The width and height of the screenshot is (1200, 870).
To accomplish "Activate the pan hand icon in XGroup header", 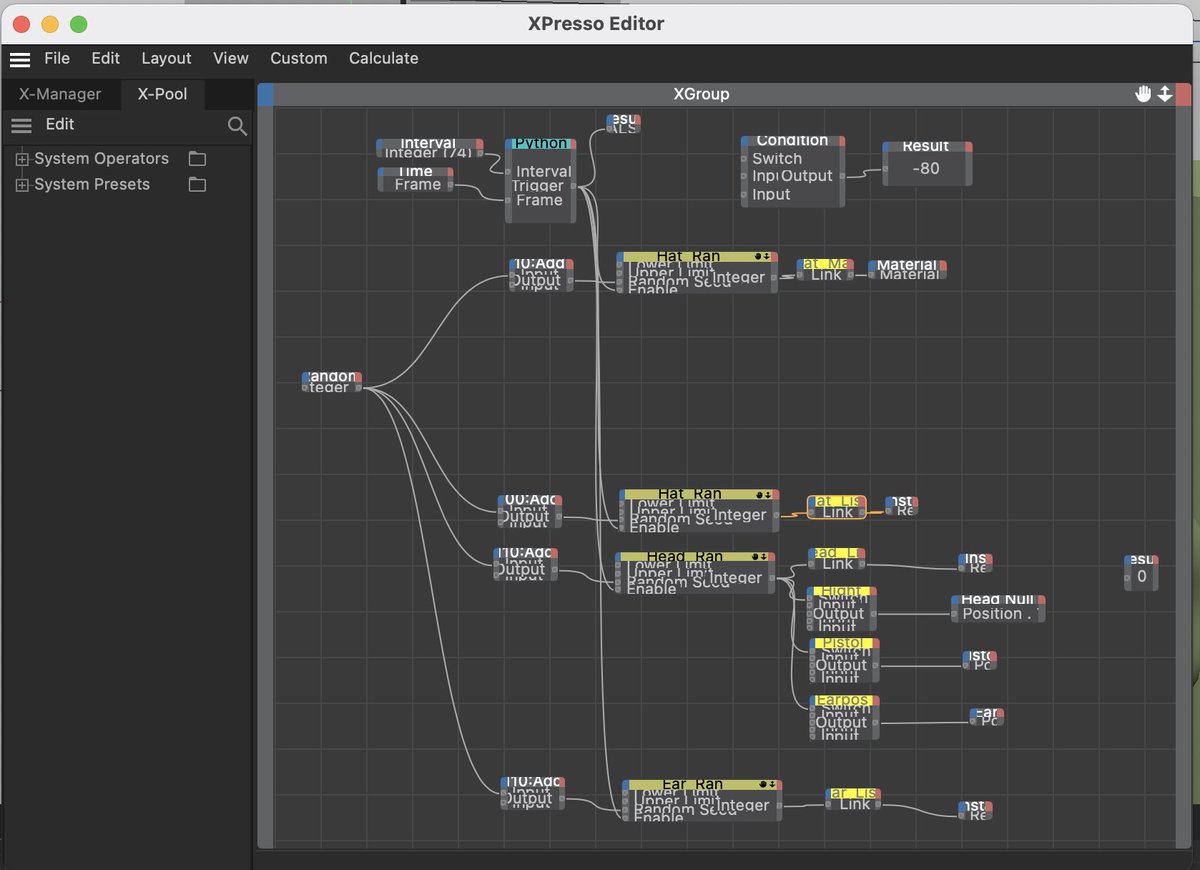I will point(1143,94).
